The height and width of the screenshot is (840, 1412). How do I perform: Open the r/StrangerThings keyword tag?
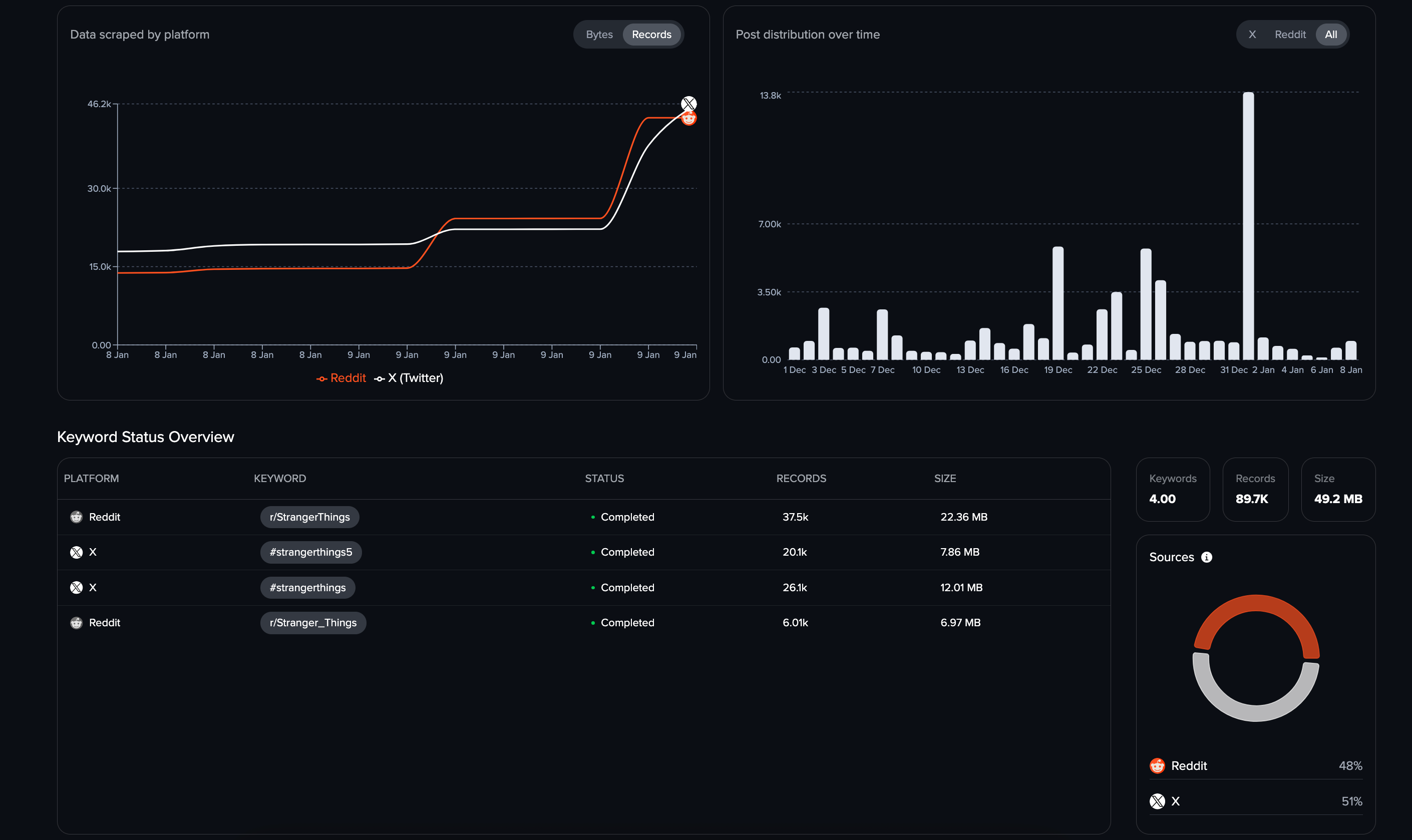pyautogui.click(x=310, y=517)
